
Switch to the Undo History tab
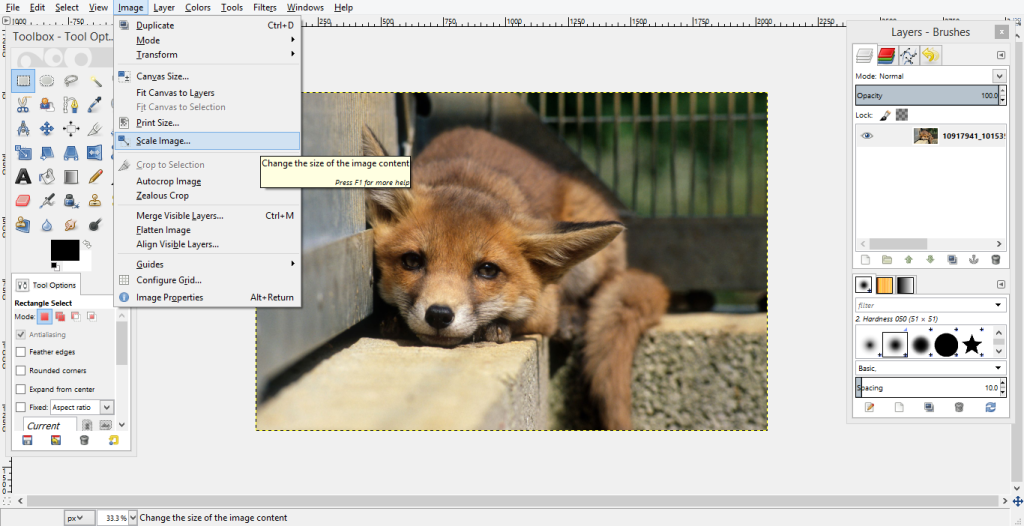(x=931, y=56)
